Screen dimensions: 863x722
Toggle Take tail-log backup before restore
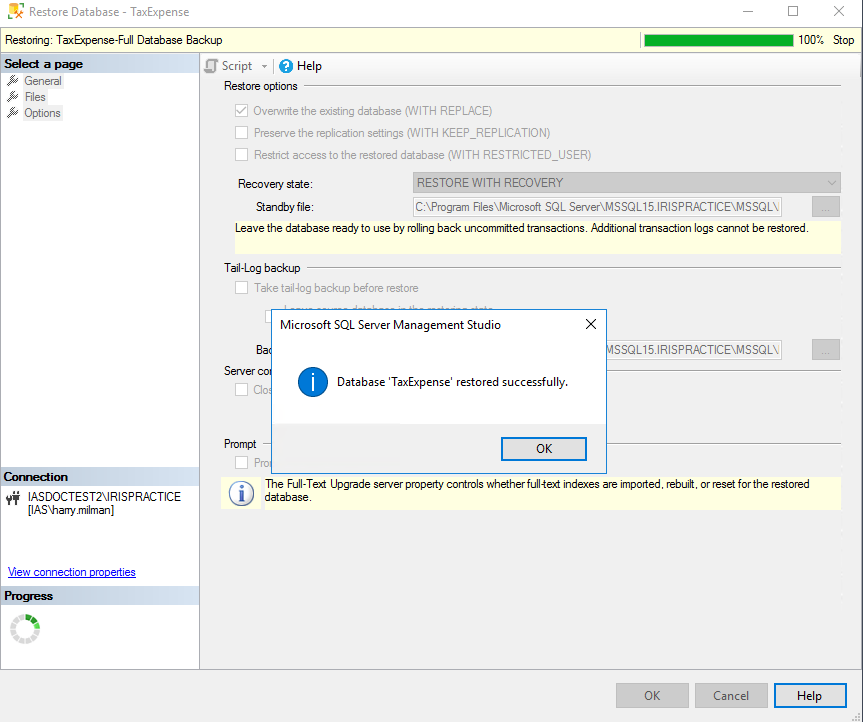click(241, 288)
